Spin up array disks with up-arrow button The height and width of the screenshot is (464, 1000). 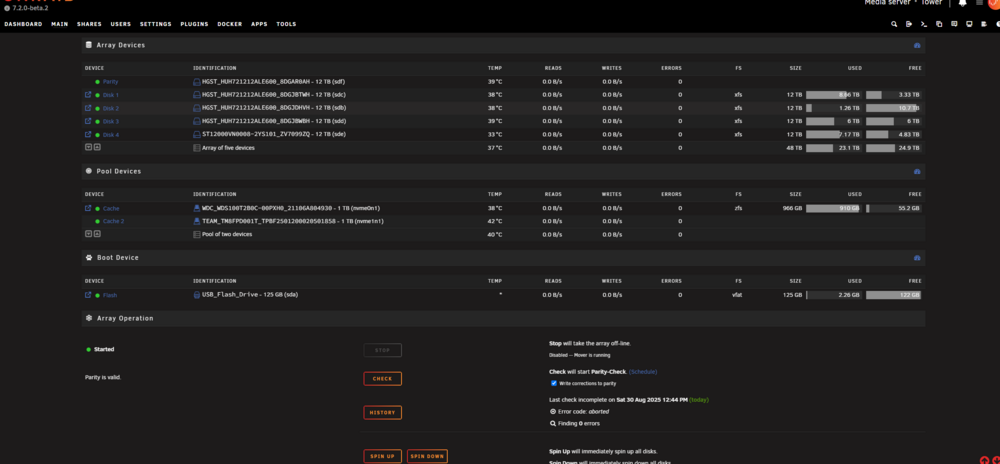tap(97, 147)
